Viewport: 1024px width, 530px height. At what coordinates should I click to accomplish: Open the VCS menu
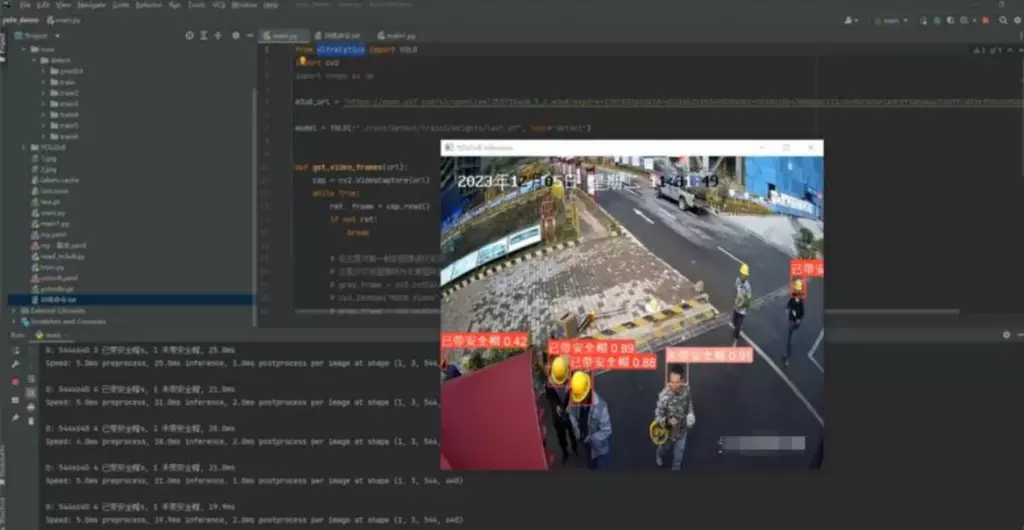(x=220, y=5)
